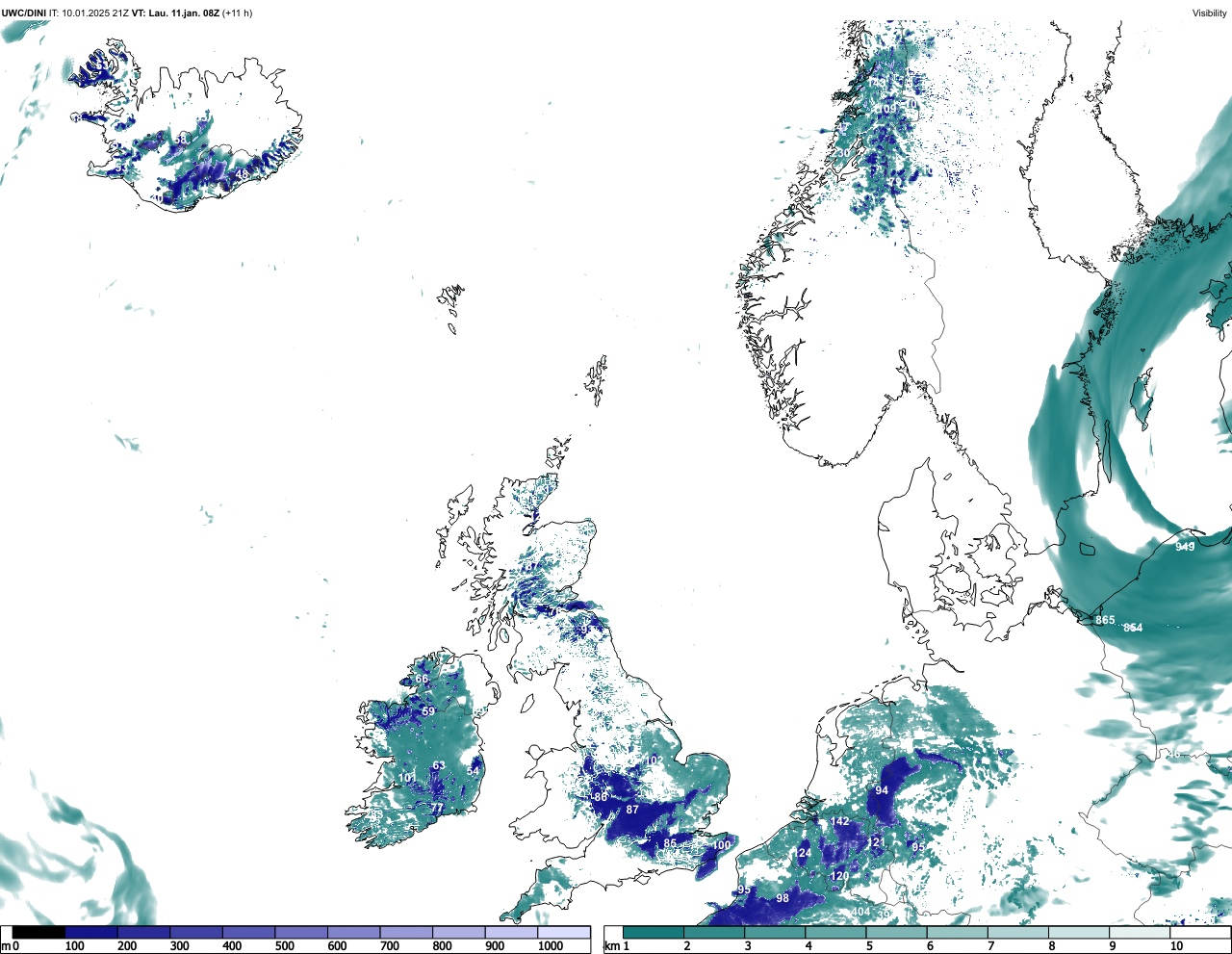Click the 54 value on Ireland's east coast
Viewport: 1232px width, 954px height.
coord(473,771)
